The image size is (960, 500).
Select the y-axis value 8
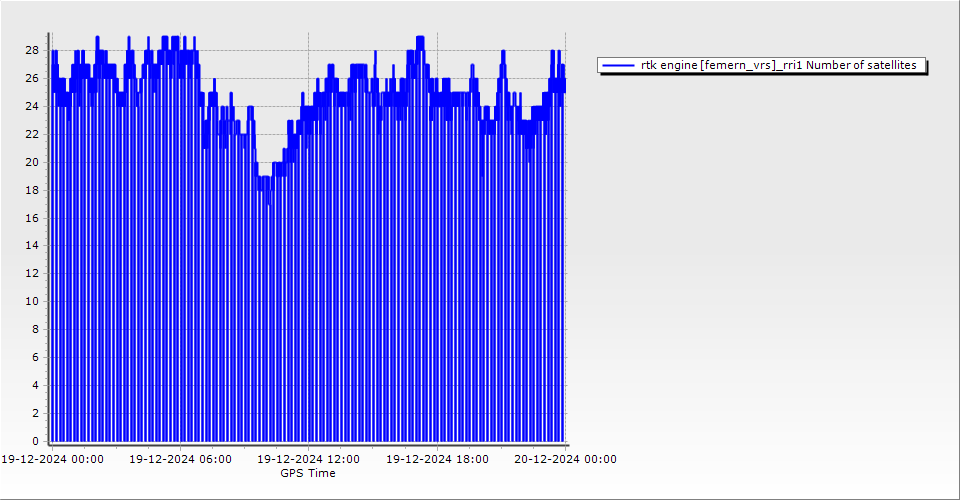35,329
